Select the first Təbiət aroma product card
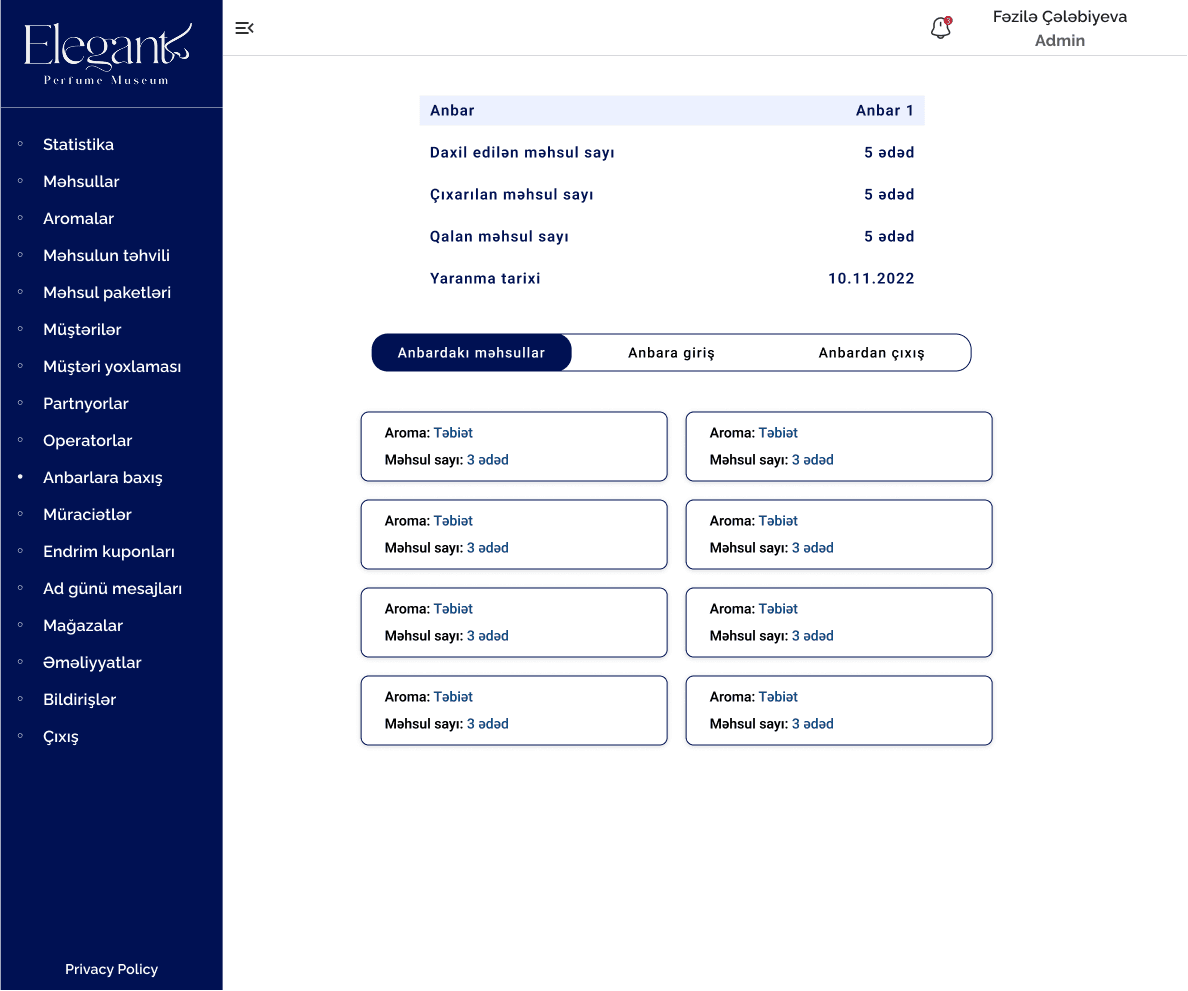Viewport: 1188px width, 991px height. coord(513,447)
